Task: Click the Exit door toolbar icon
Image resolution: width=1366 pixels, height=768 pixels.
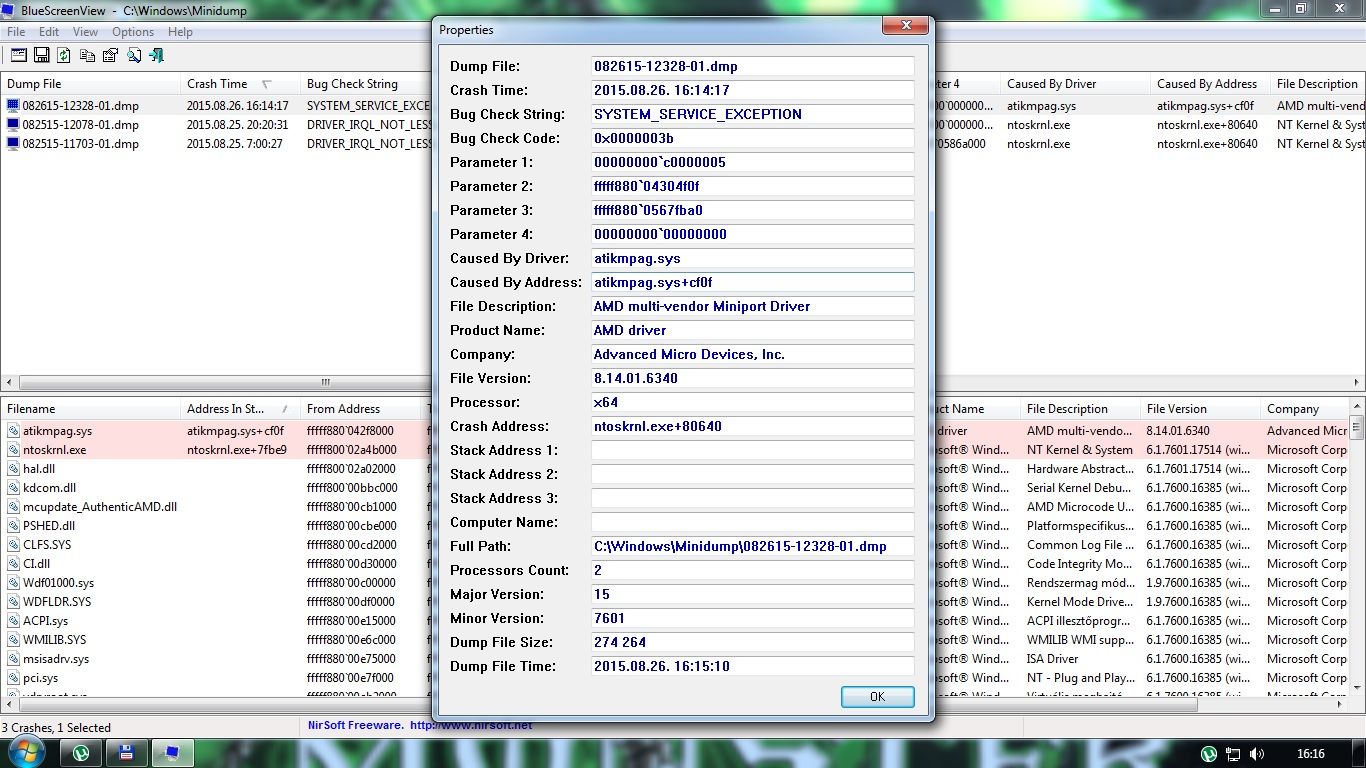Action: pyautogui.click(x=157, y=55)
